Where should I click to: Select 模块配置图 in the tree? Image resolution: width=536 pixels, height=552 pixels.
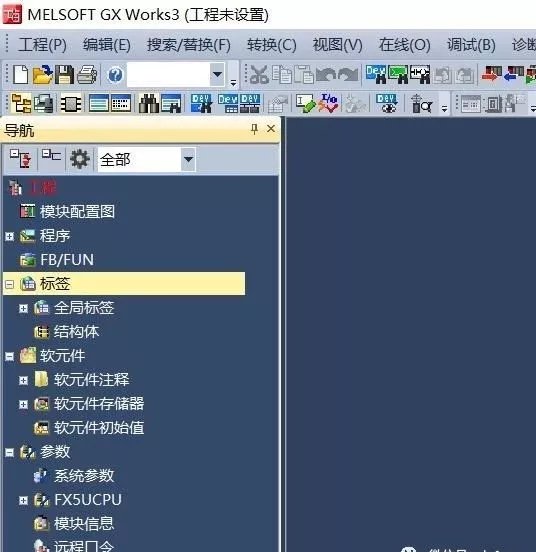(77, 212)
